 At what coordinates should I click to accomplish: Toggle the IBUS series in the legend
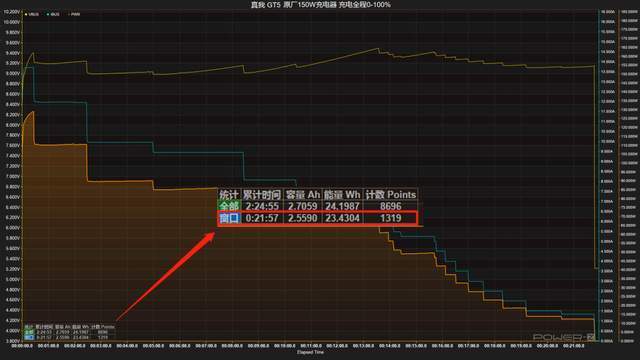(x=53, y=14)
